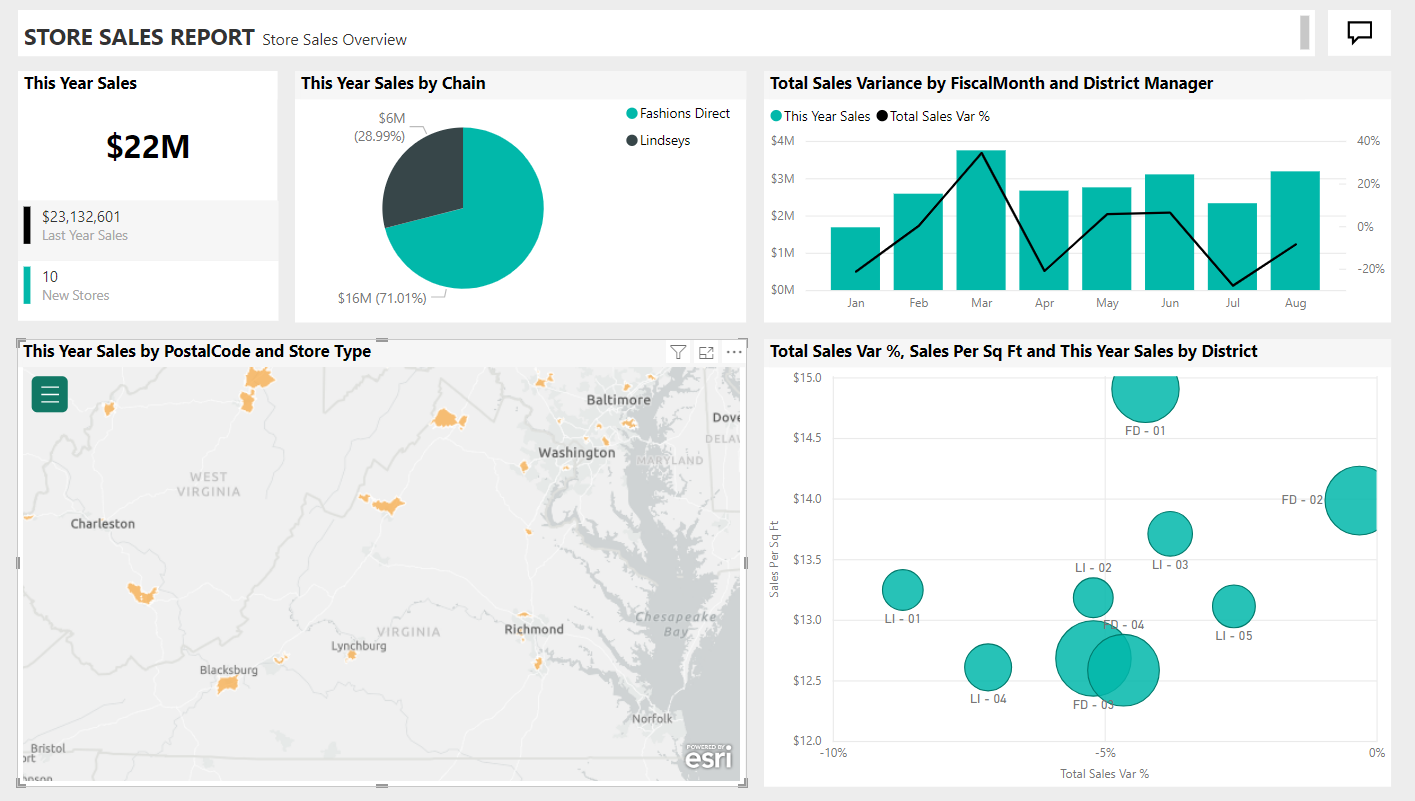Click the Washington label on the map
1415x801 pixels.
click(x=577, y=453)
